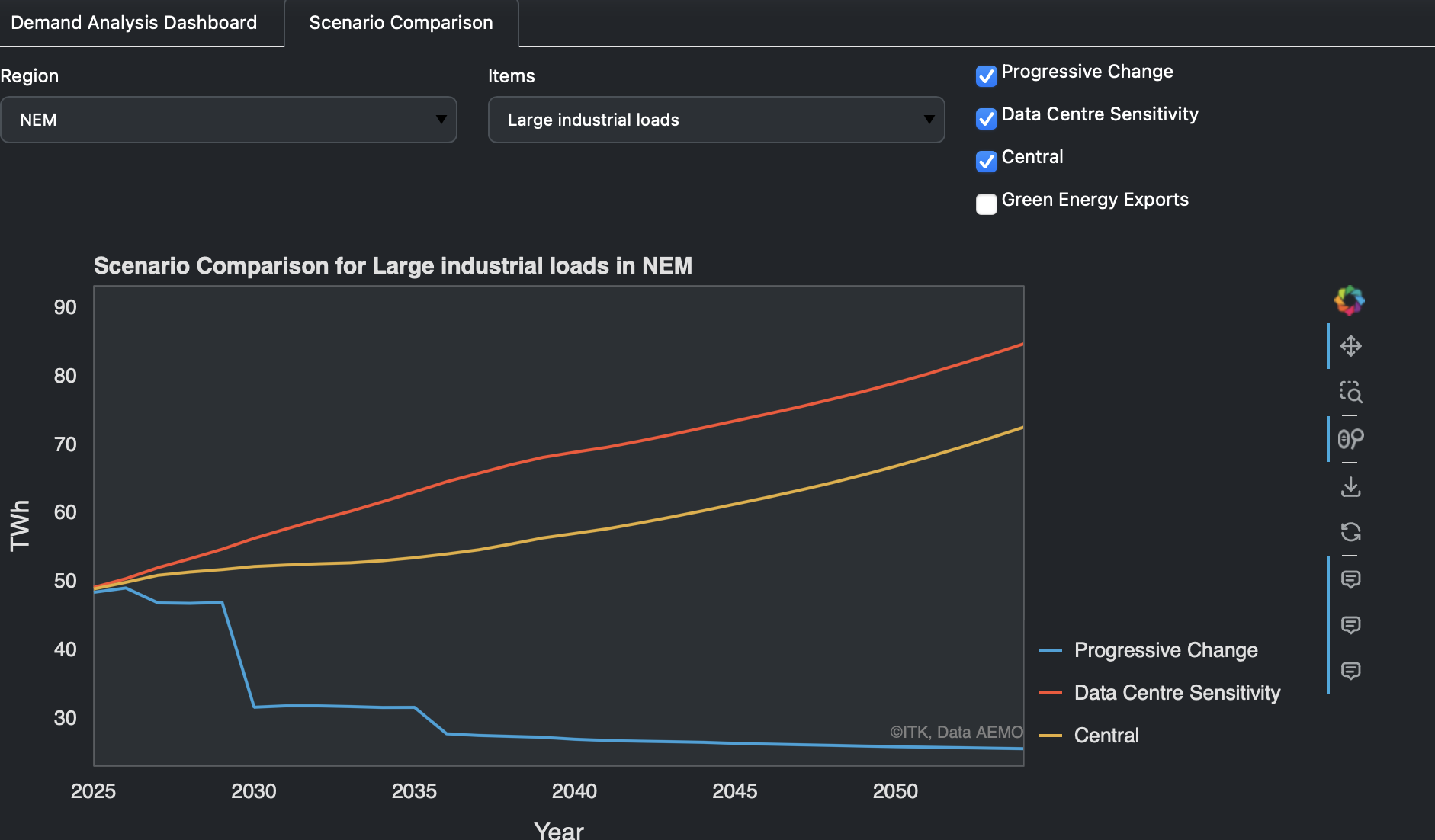Reset the plot view

tap(1350, 532)
